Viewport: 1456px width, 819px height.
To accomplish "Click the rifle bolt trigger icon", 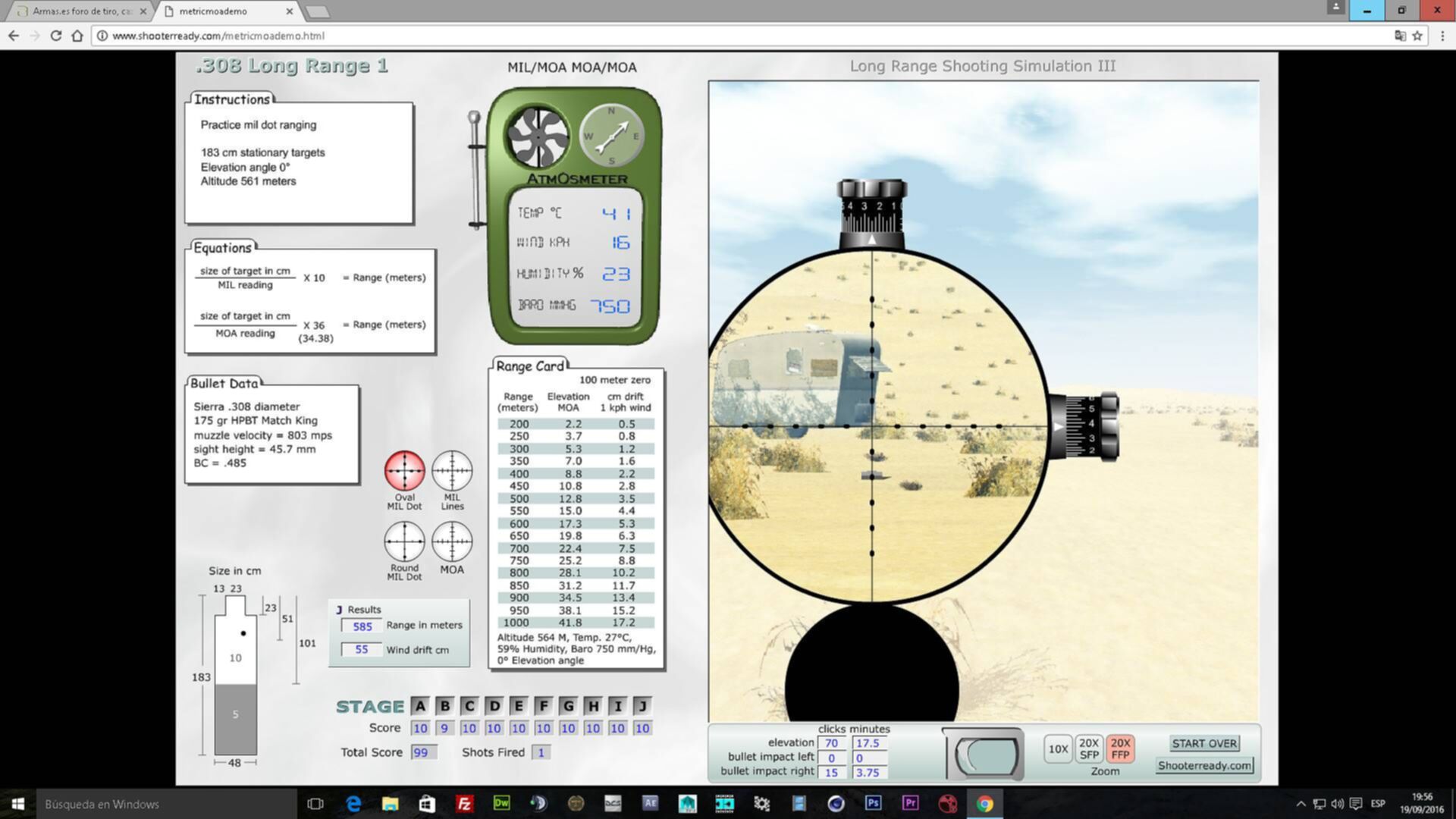I will pyautogui.click(x=984, y=754).
